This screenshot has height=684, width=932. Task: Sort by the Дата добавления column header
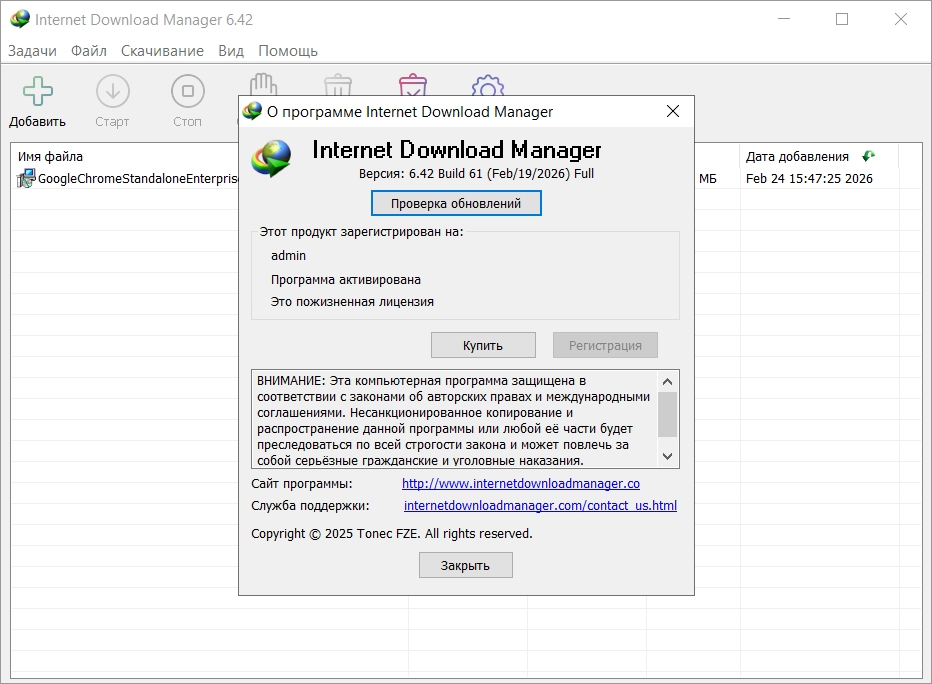(x=797, y=156)
